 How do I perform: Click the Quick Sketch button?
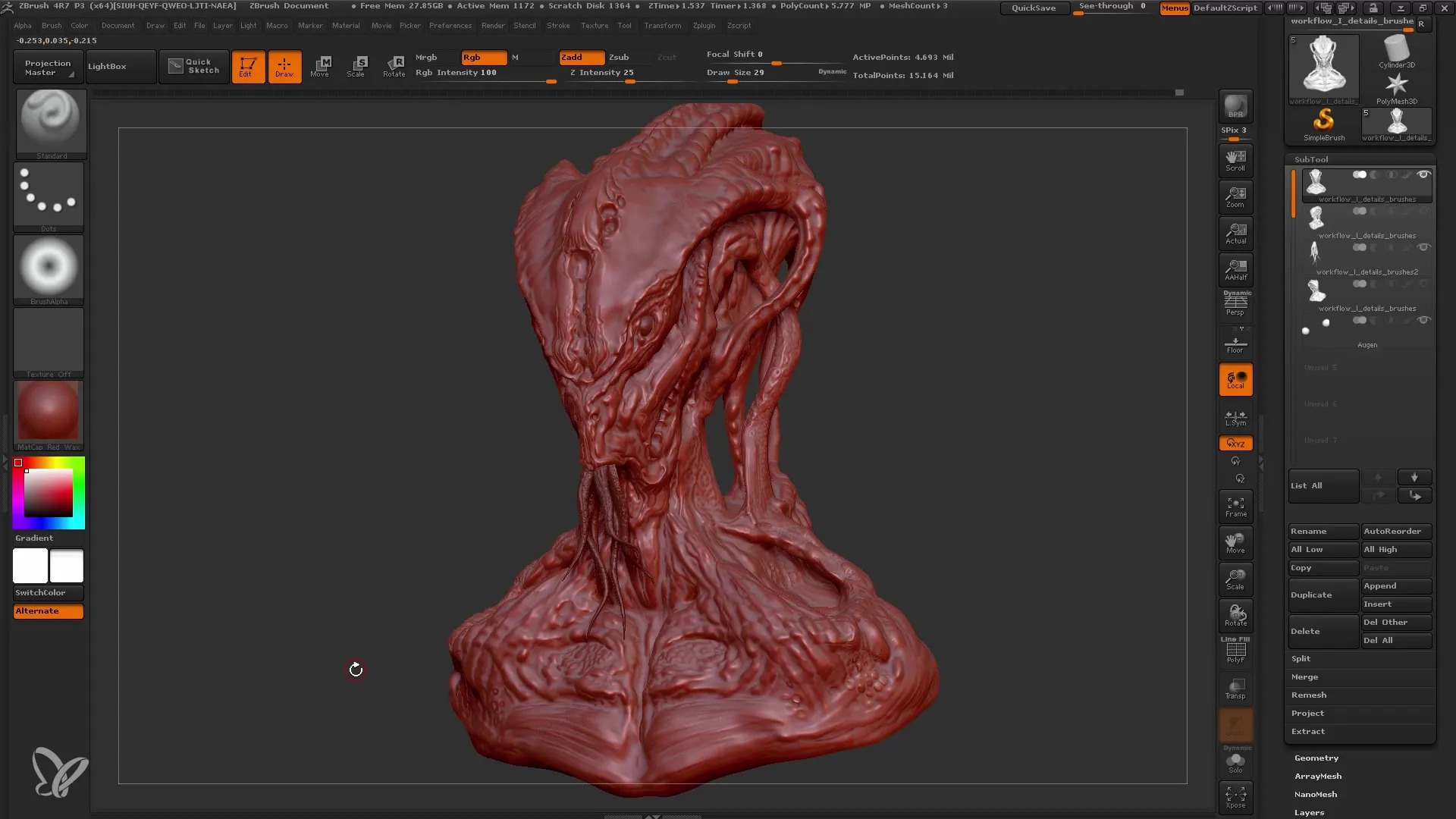pos(194,67)
